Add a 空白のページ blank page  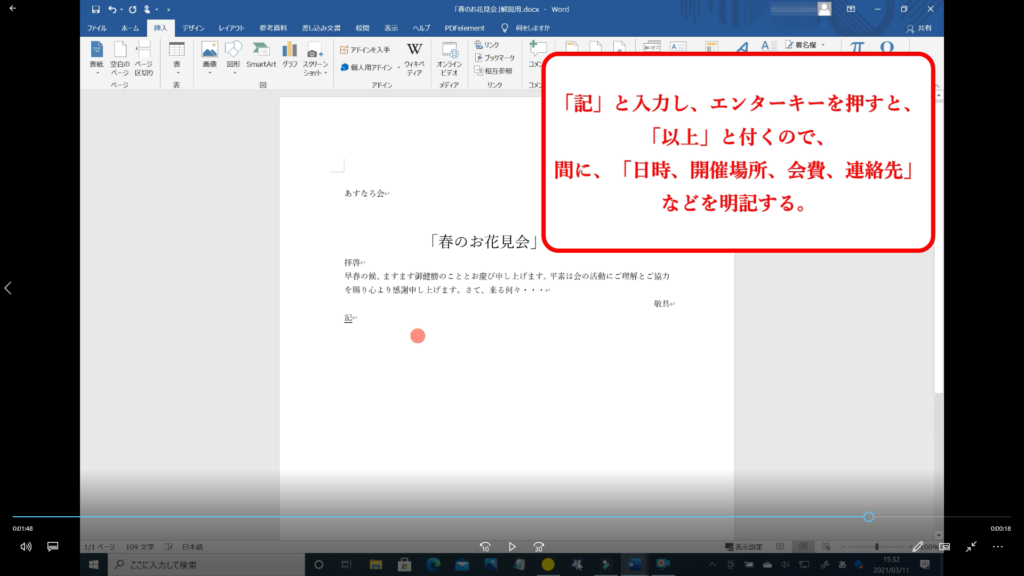tap(120, 56)
